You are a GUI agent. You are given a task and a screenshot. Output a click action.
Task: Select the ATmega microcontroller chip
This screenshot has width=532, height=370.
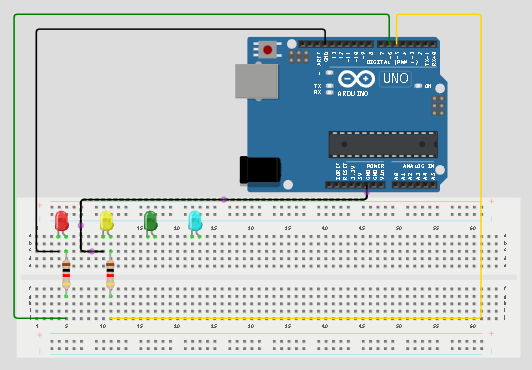click(x=383, y=144)
